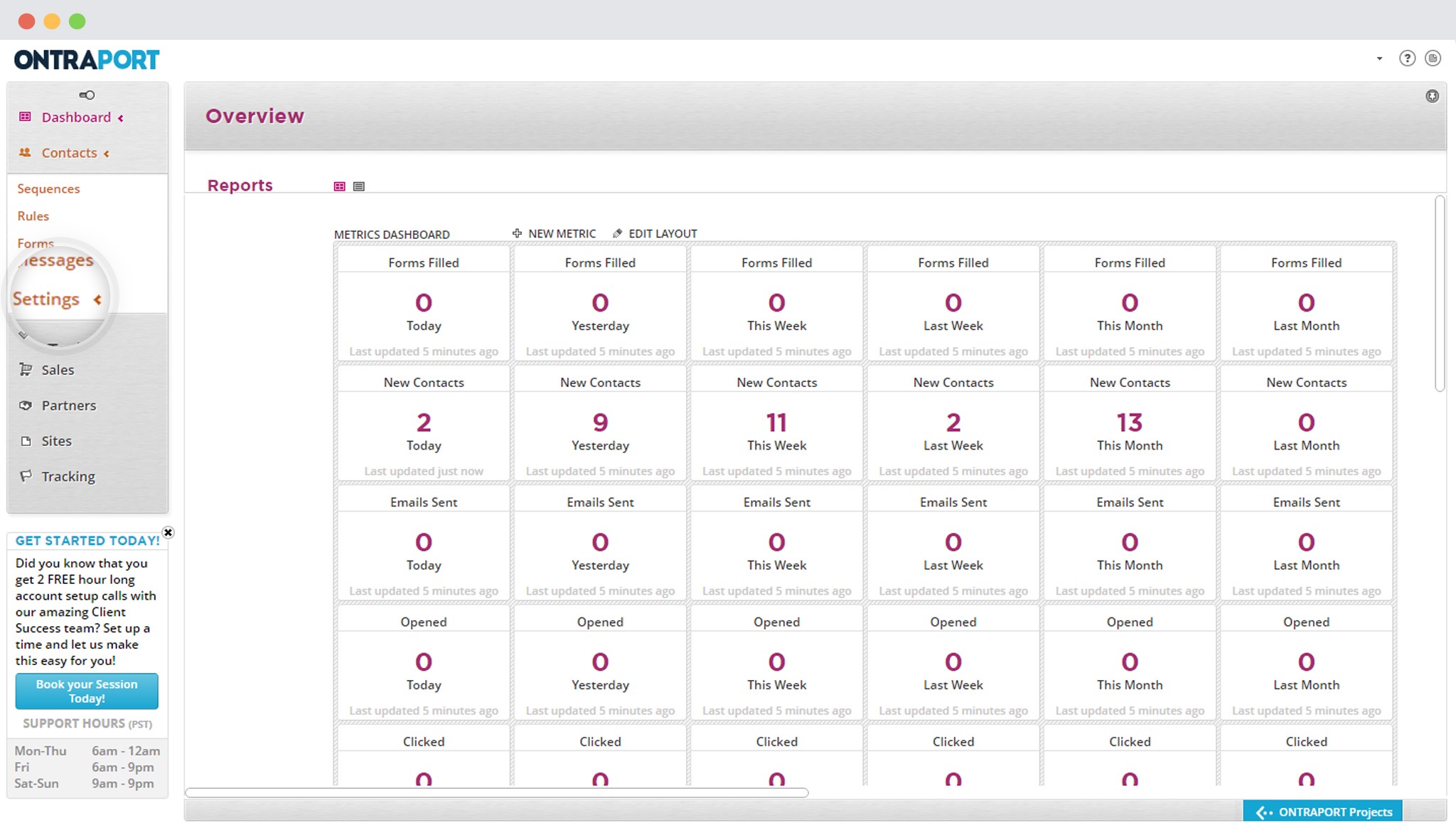
Task: Open Opened Last Week tile
Action: click(x=953, y=664)
